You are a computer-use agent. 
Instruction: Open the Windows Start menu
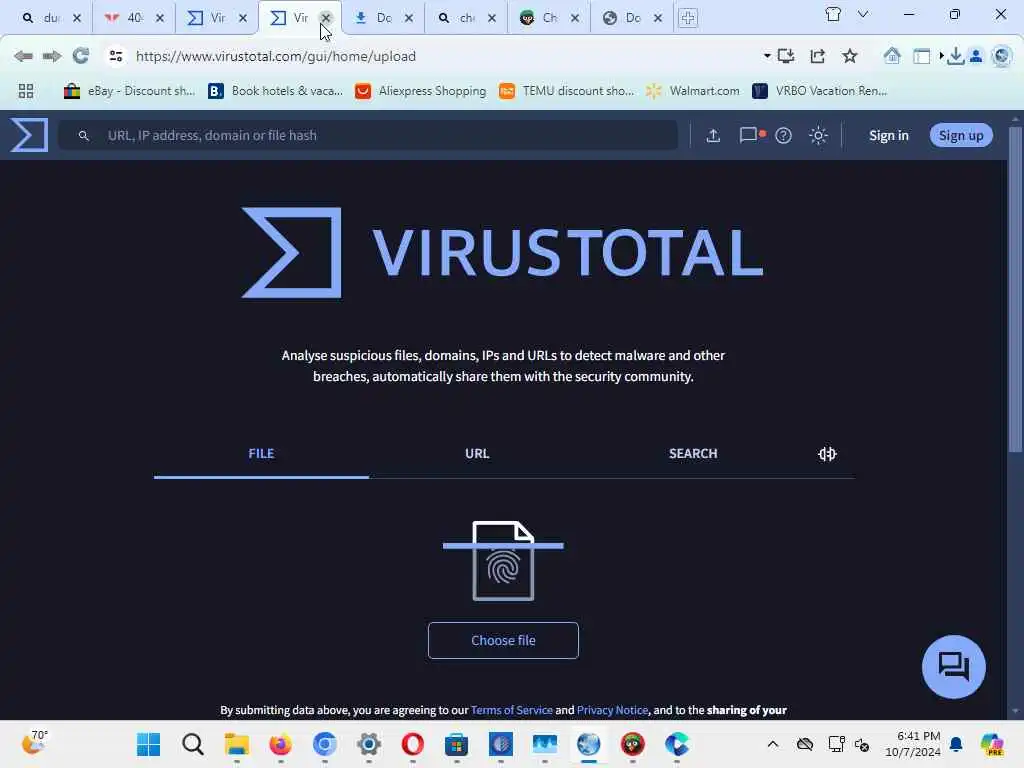(148, 744)
